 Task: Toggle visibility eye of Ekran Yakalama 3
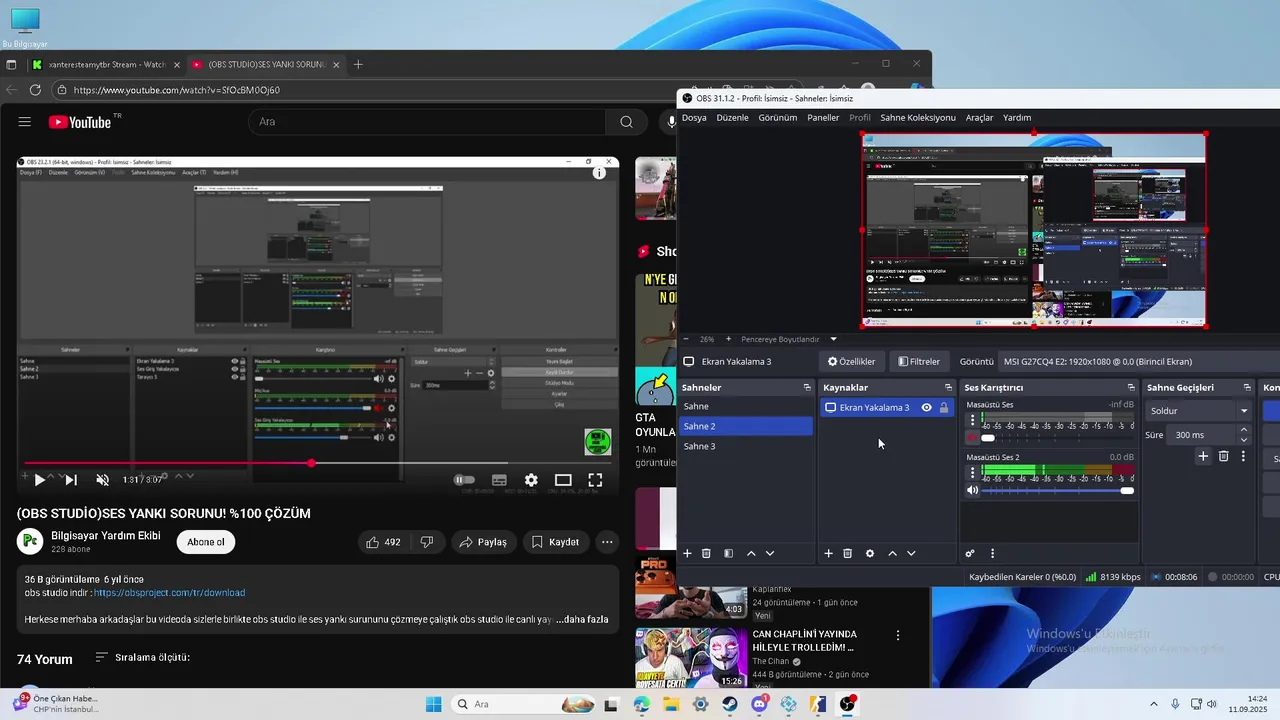[927, 408]
